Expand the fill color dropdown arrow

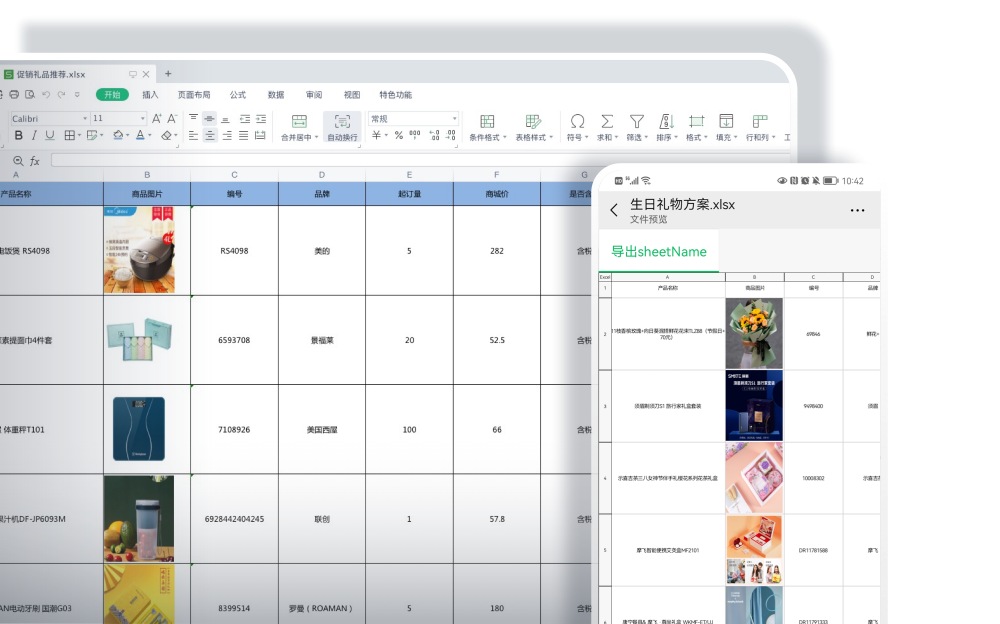click(128, 135)
